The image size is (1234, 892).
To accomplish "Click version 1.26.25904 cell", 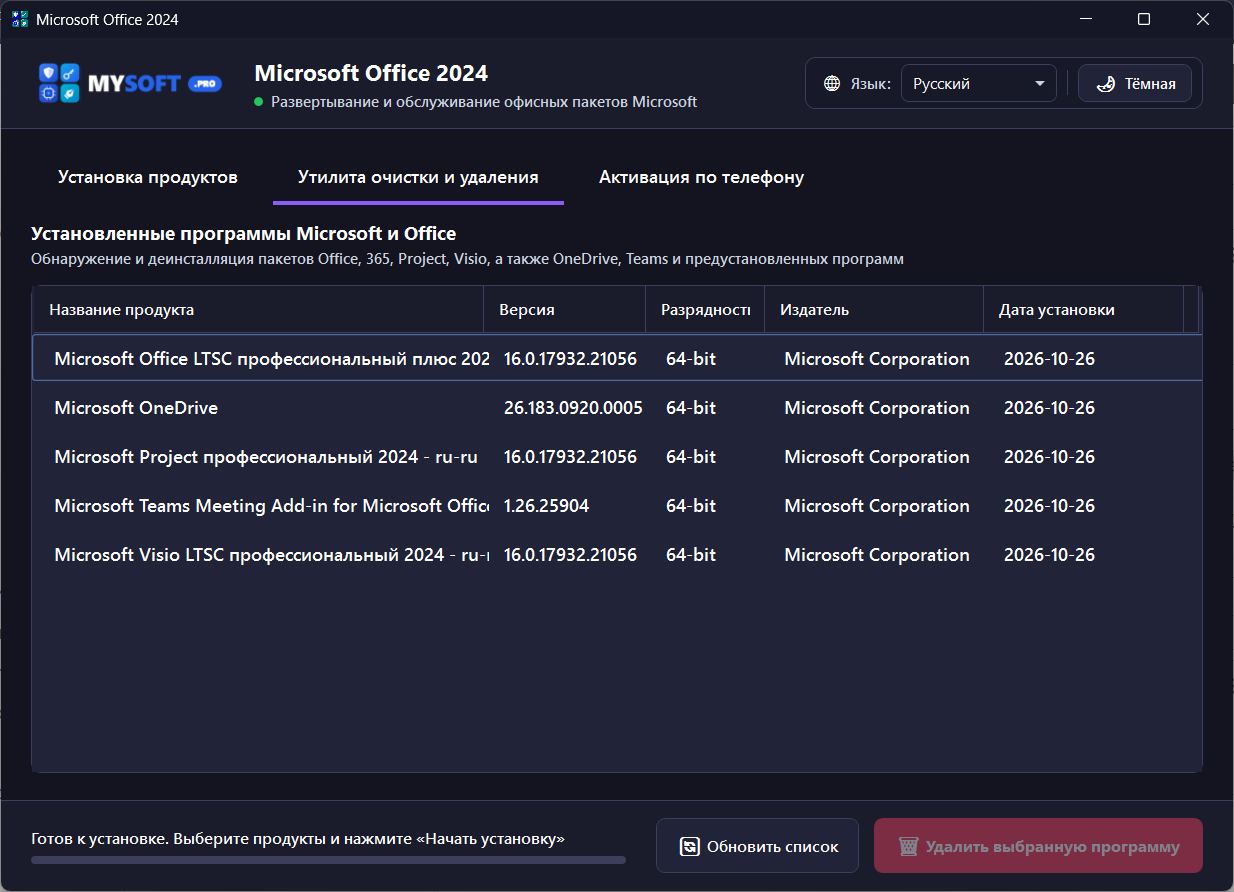I will pyautogui.click(x=546, y=505).
